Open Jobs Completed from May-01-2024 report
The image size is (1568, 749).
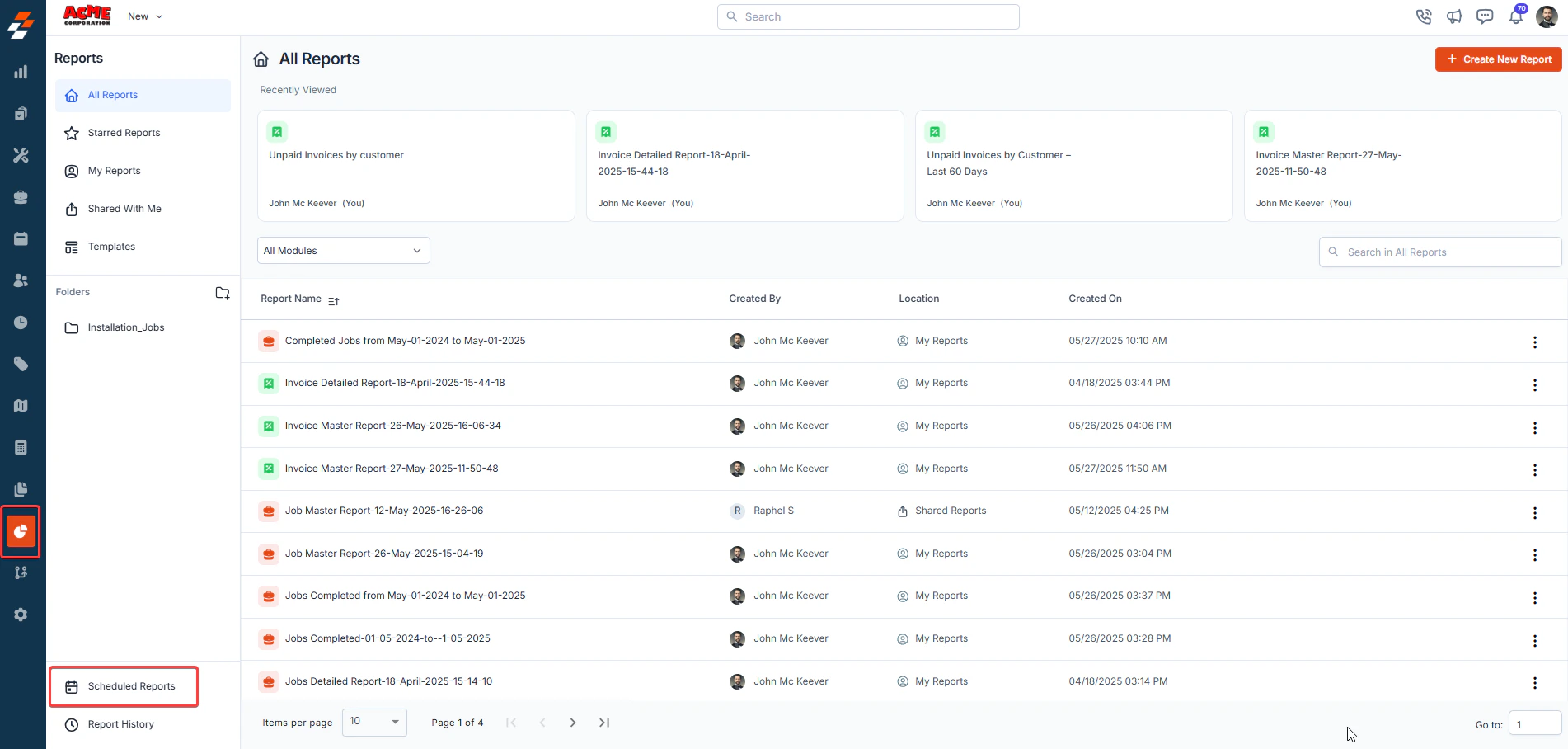tap(405, 596)
